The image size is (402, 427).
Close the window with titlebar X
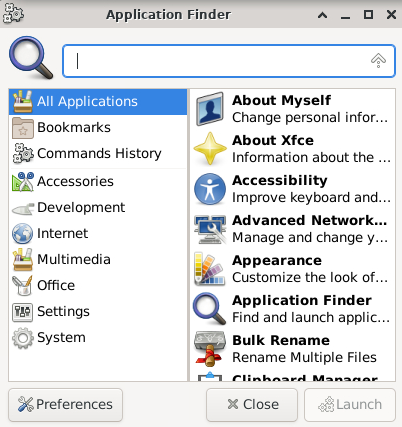tap(391, 14)
